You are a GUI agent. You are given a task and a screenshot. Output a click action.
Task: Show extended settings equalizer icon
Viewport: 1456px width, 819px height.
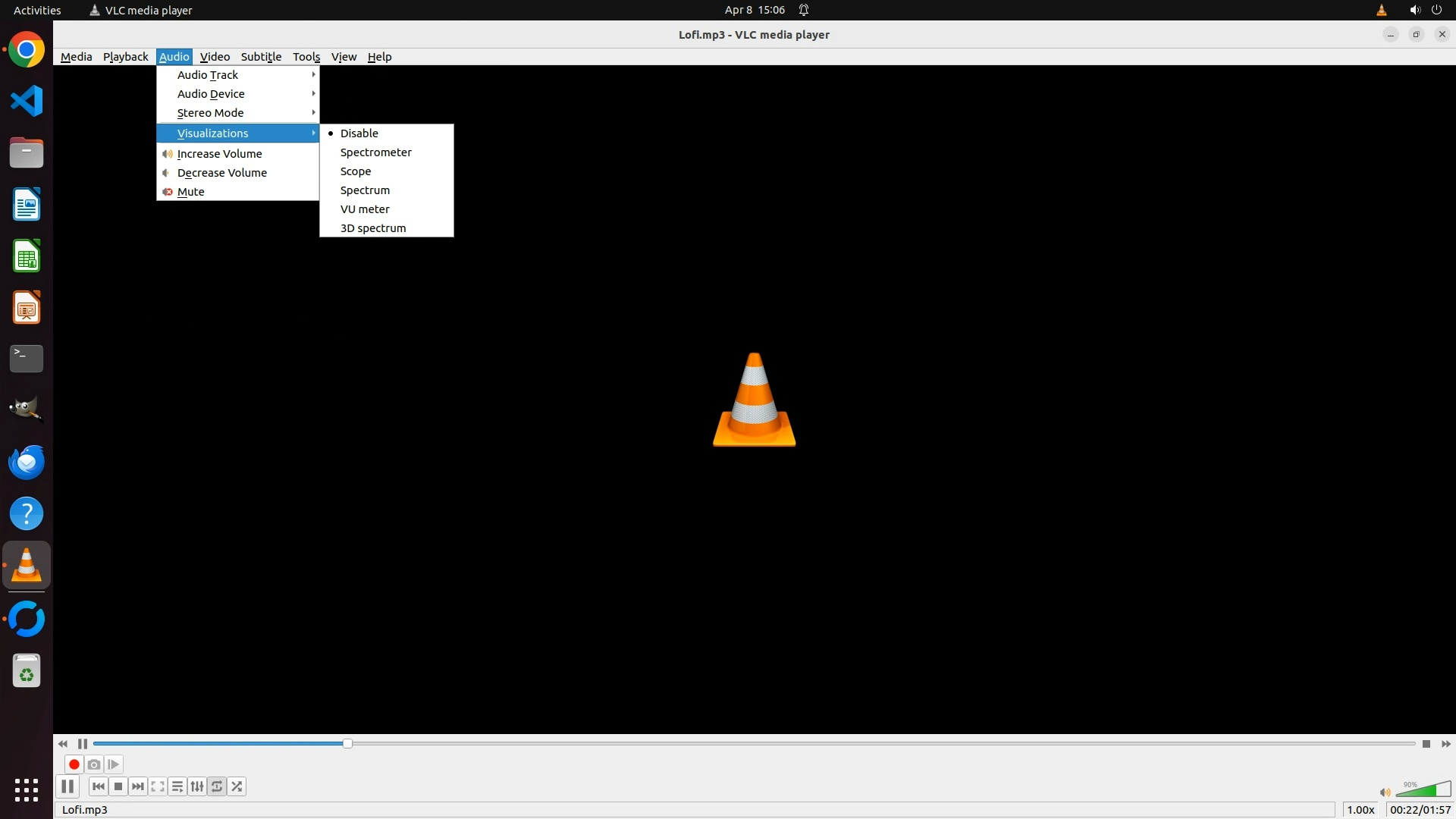[x=197, y=786]
